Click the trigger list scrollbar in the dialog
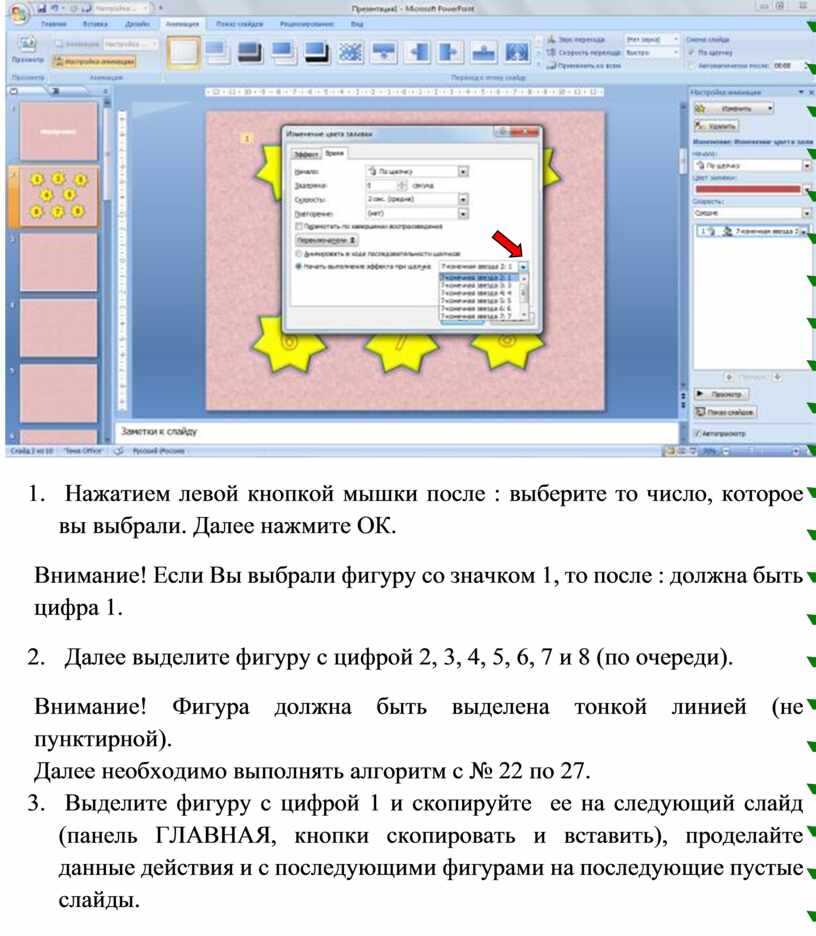This screenshot has height=936, width=816. point(524,296)
